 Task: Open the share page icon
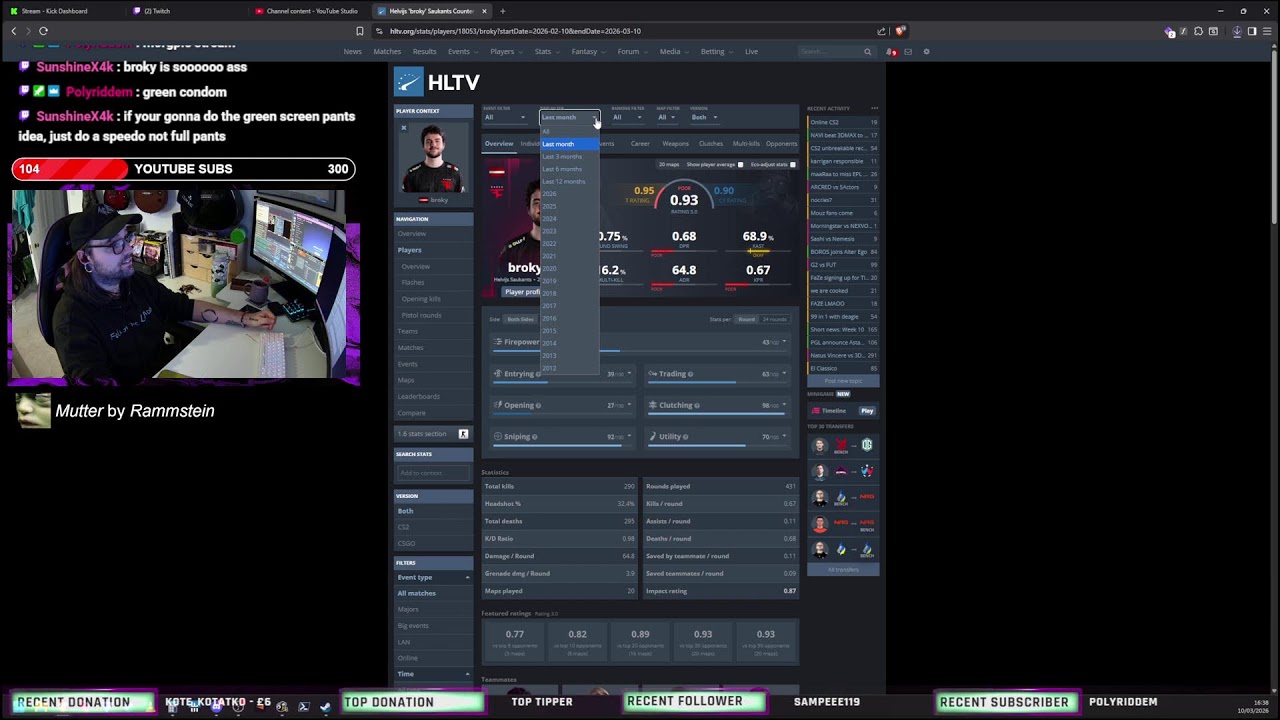pyautogui.click(x=881, y=31)
